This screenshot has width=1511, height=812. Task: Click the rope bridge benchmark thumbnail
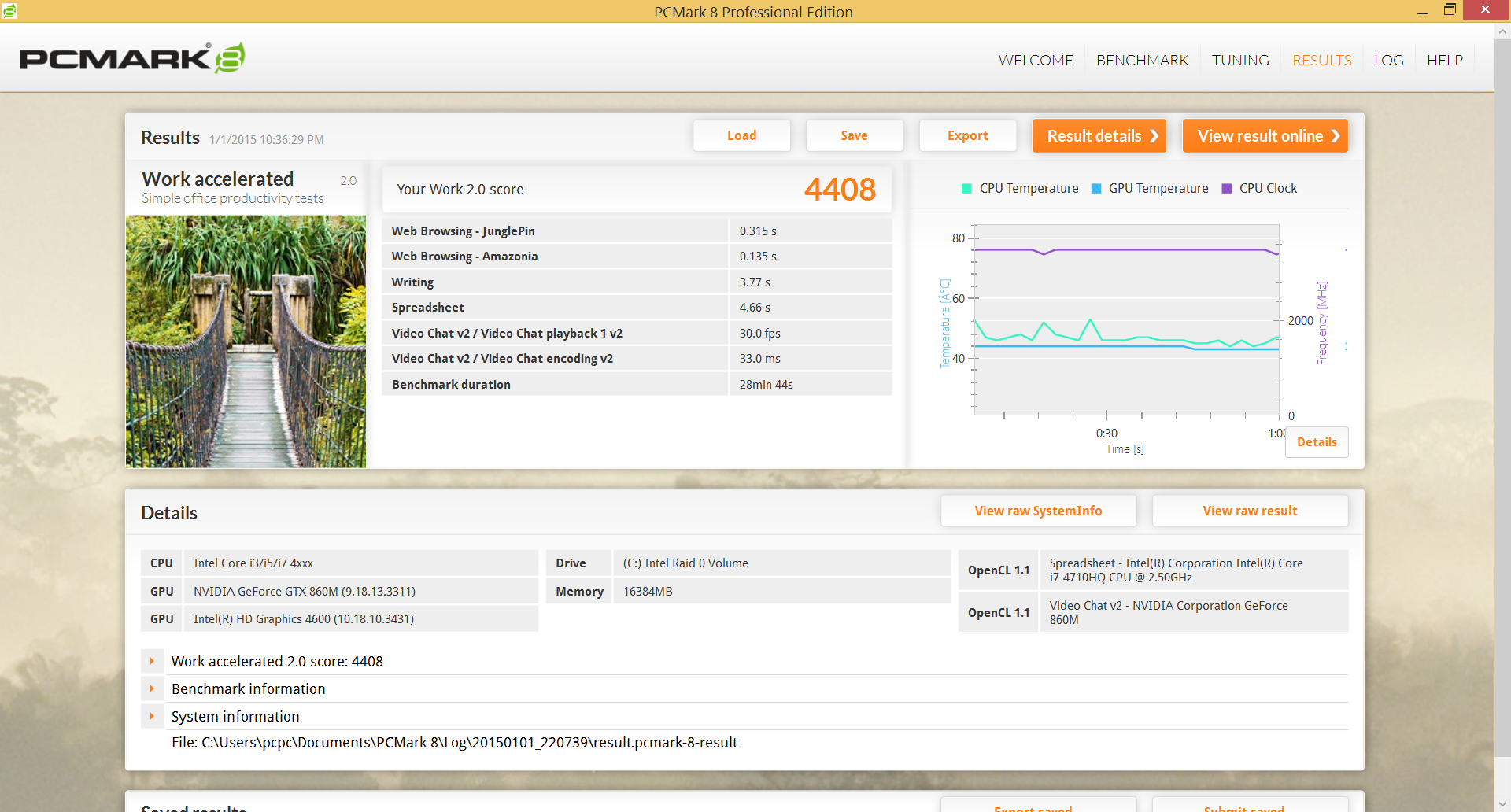point(246,341)
